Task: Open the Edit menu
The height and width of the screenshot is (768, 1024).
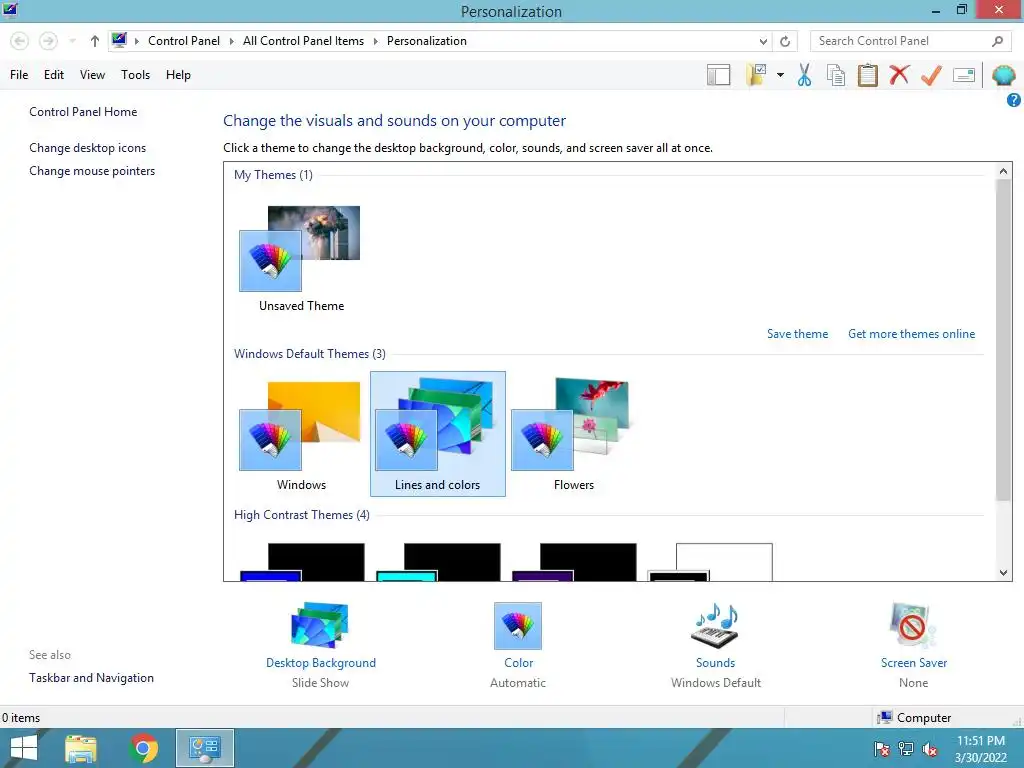Action: click(x=54, y=75)
